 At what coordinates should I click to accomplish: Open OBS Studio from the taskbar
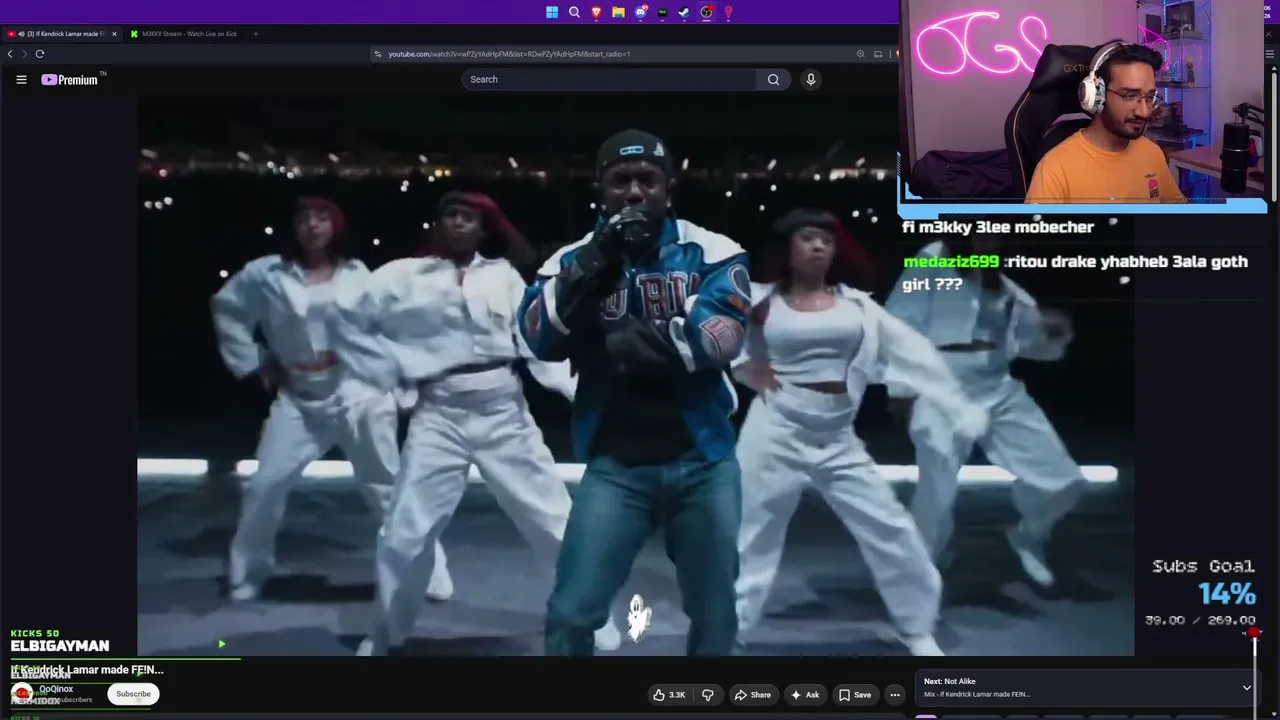[706, 12]
